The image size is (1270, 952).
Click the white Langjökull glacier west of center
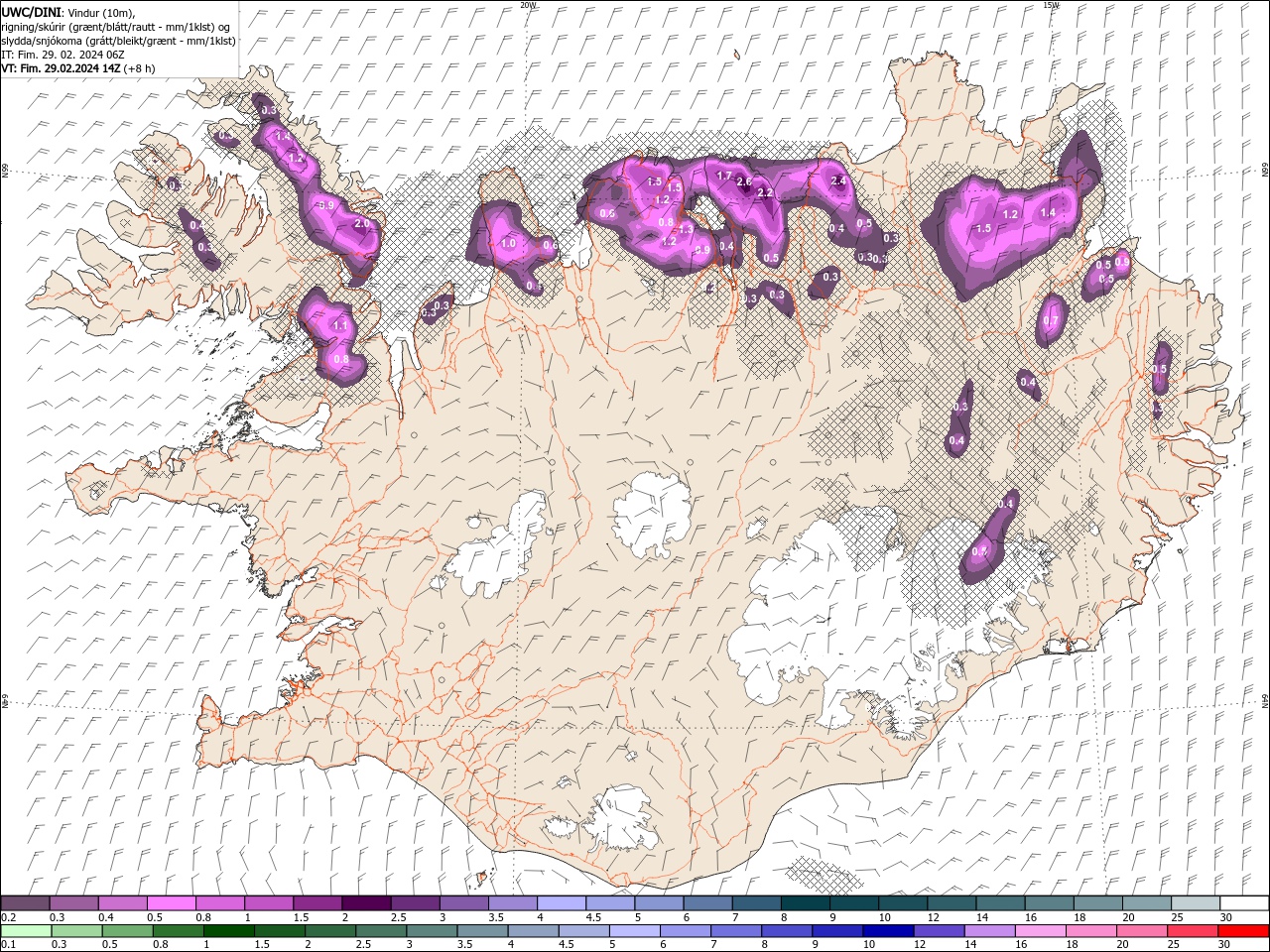pyautogui.click(x=498, y=545)
